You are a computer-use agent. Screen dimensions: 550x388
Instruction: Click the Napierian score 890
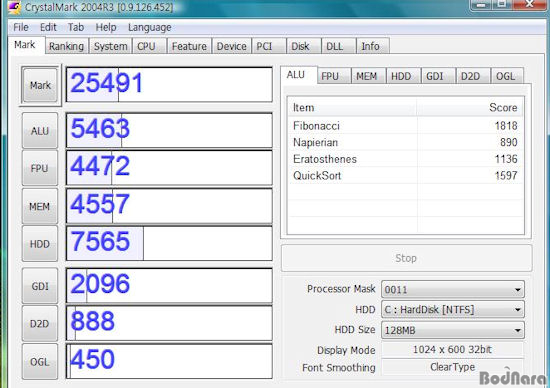click(x=509, y=142)
